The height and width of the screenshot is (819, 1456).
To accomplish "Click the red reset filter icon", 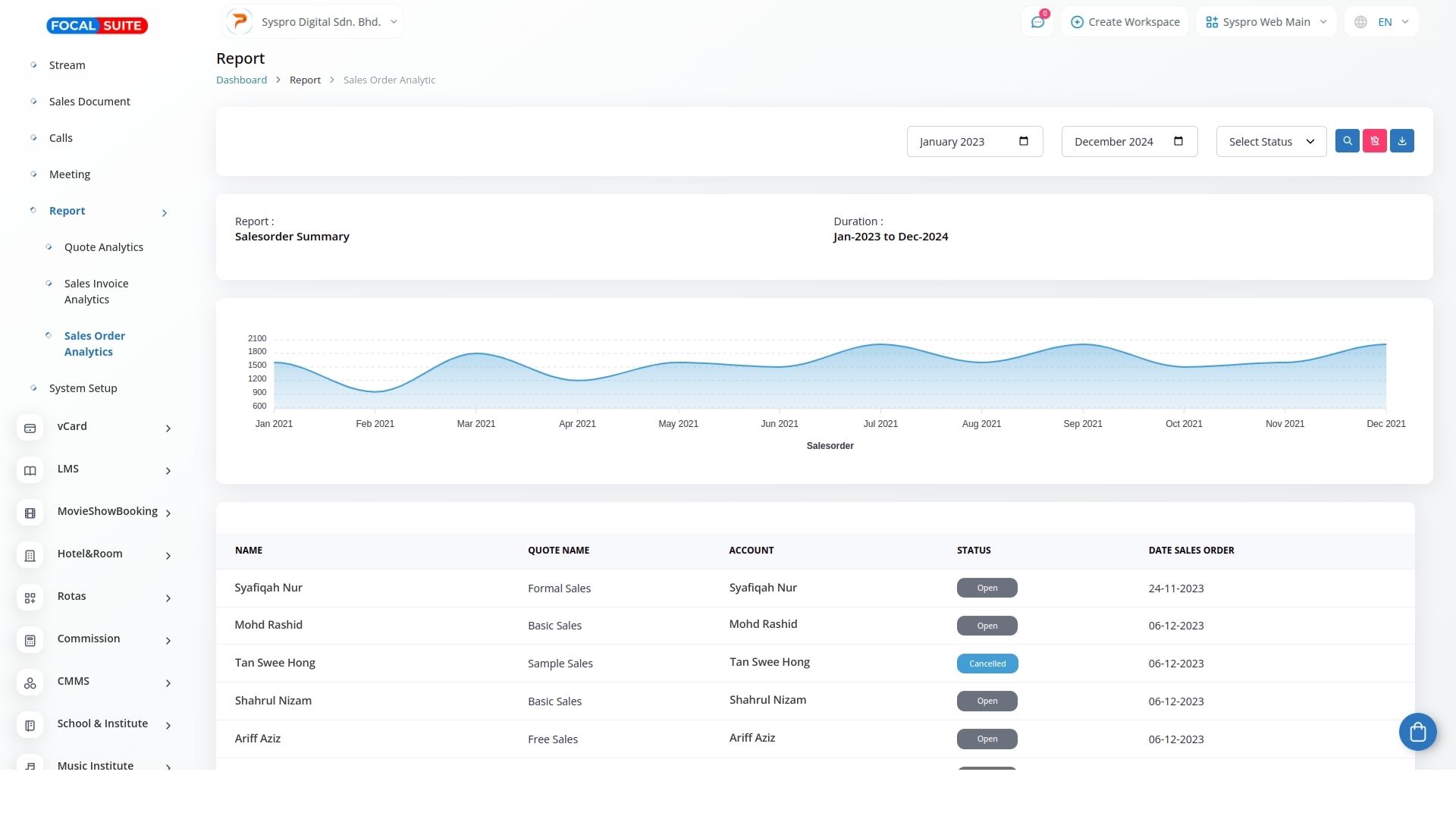I will tap(1374, 141).
